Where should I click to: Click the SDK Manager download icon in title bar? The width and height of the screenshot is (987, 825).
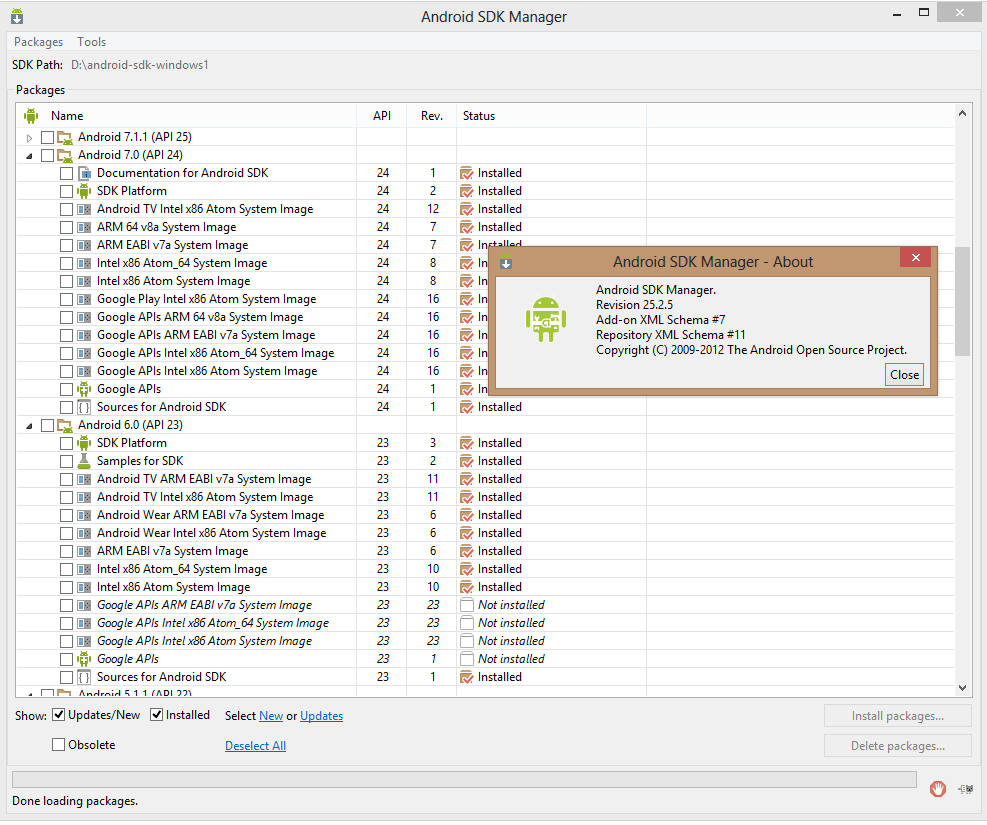17,16
